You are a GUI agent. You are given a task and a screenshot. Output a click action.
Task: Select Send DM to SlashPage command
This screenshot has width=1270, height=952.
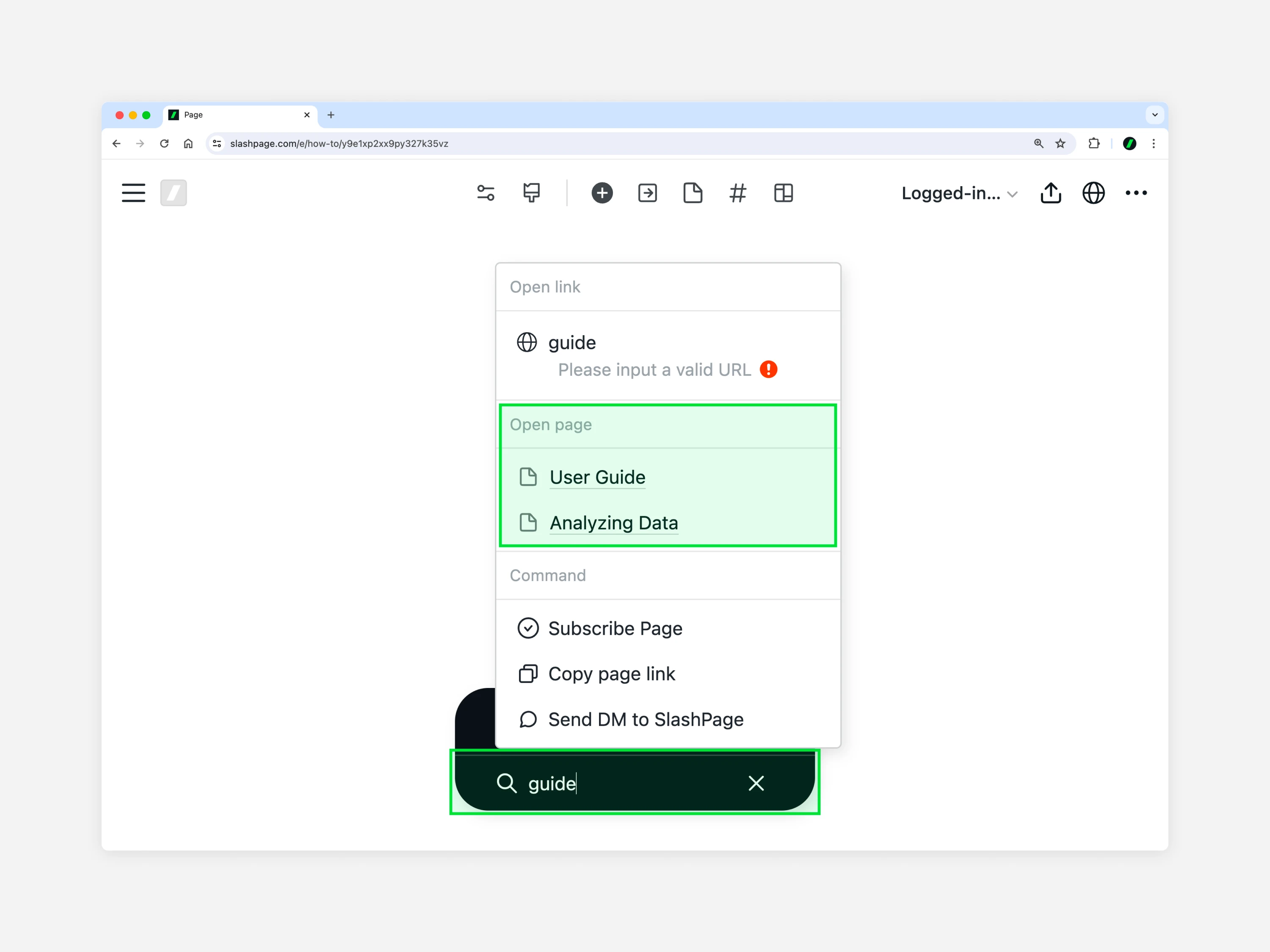645,720
